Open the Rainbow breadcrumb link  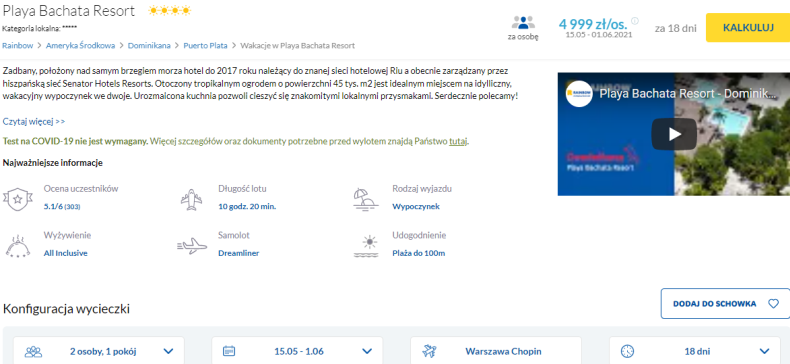tap(18, 45)
